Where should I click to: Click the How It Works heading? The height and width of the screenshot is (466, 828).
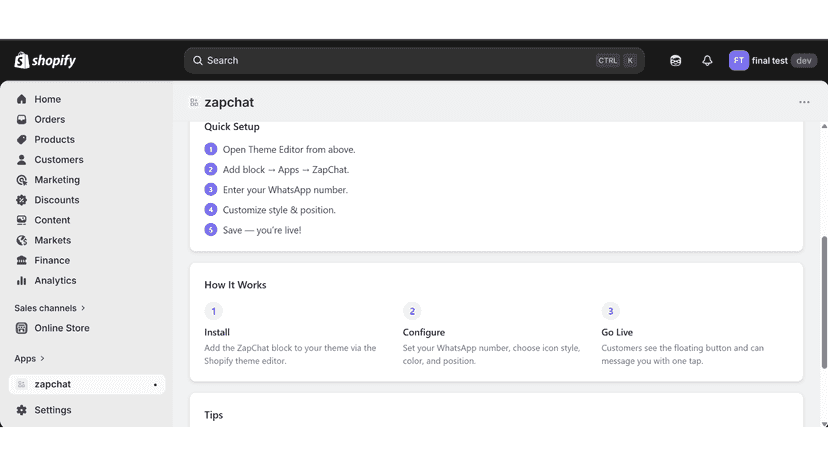coord(235,285)
